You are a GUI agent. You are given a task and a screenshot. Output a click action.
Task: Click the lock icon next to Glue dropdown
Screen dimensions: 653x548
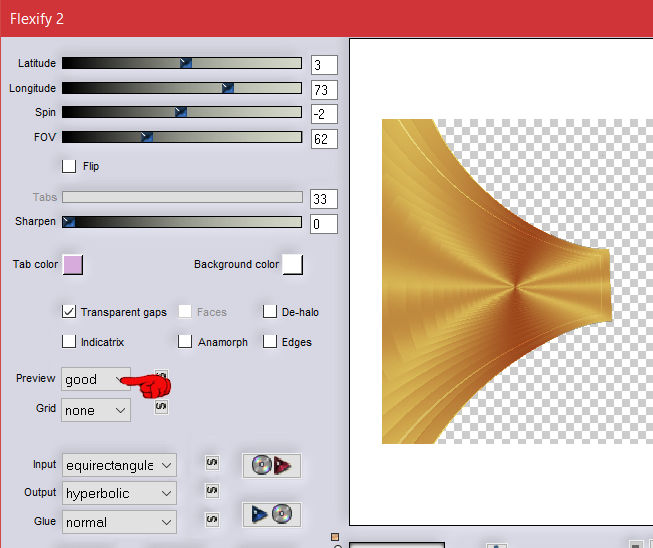[x=212, y=519]
